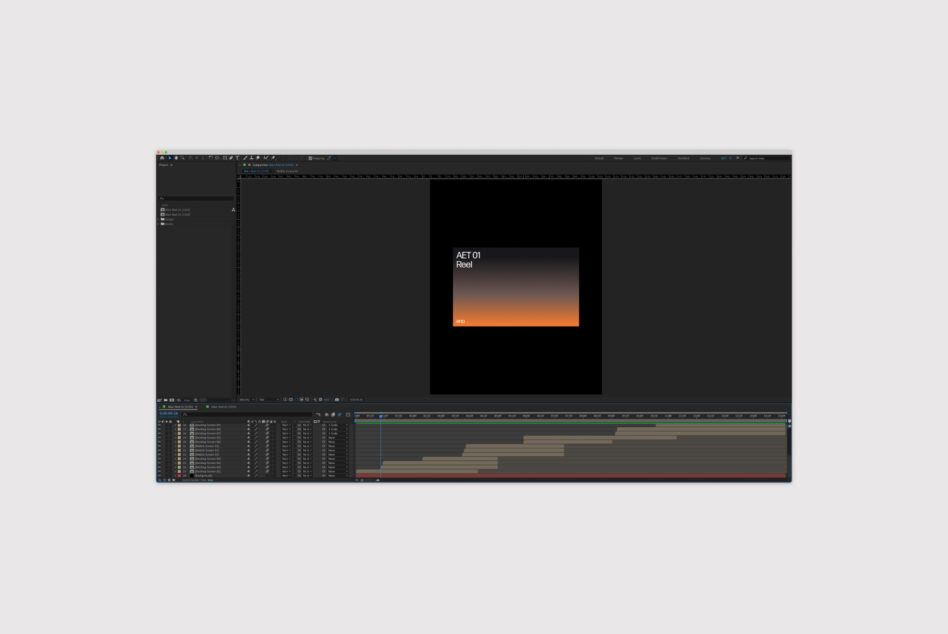Select the Zoom magnifier tool
Image resolution: width=948 pixels, height=634 pixels.
point(183,158)
